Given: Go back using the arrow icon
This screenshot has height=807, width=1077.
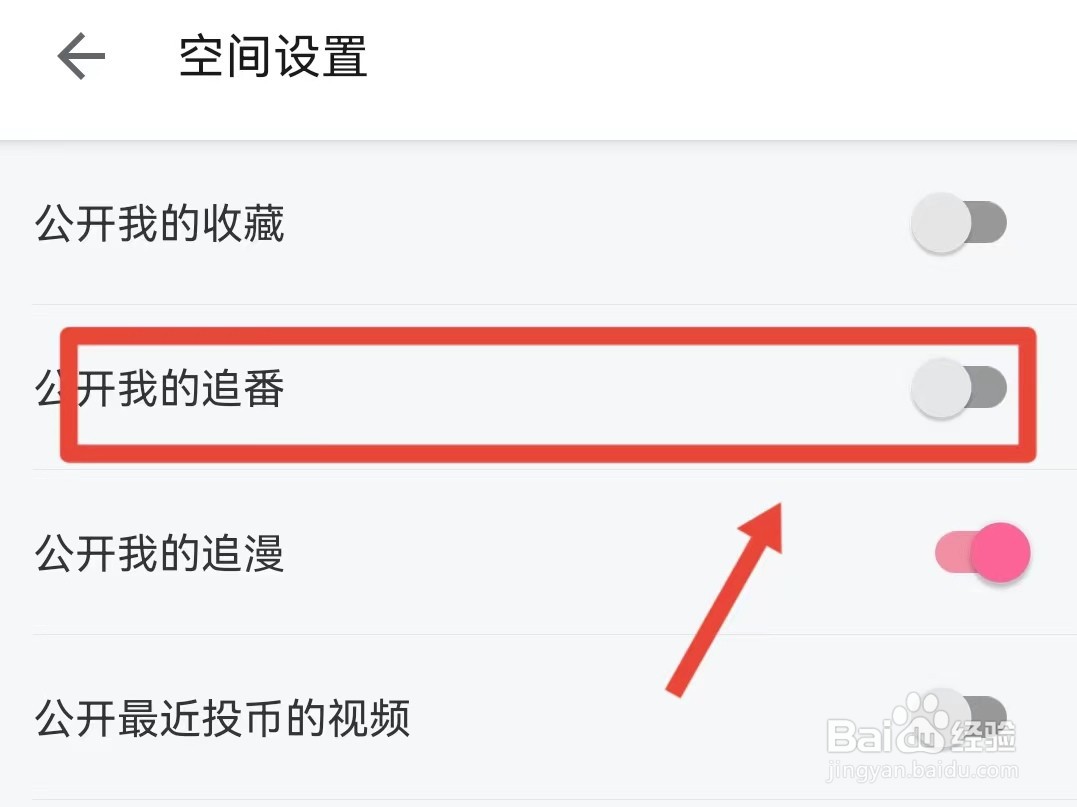Looking at the screenshot, I should point(81,57).
